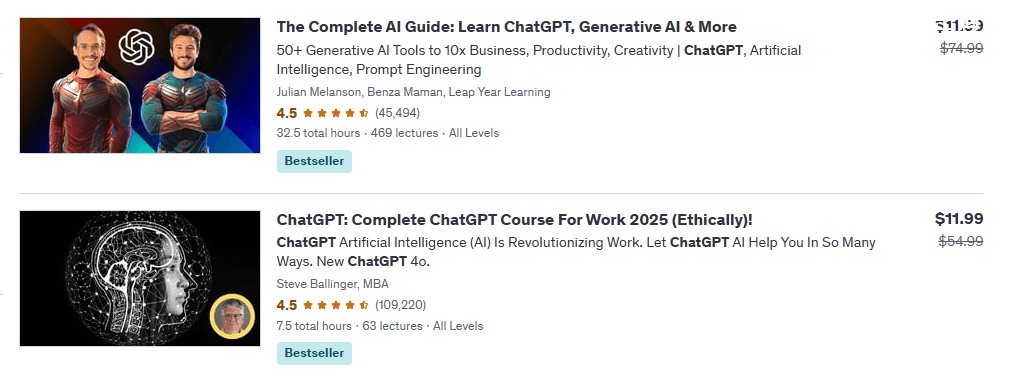
Task: Click the star rating icons of first course
Action: coord(335,113)
